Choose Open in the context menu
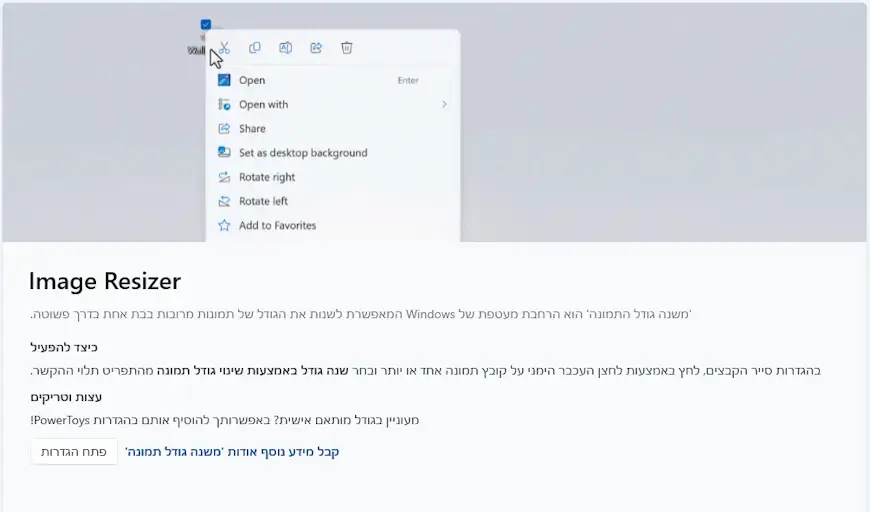870x512 pixels. pos(333,80)
